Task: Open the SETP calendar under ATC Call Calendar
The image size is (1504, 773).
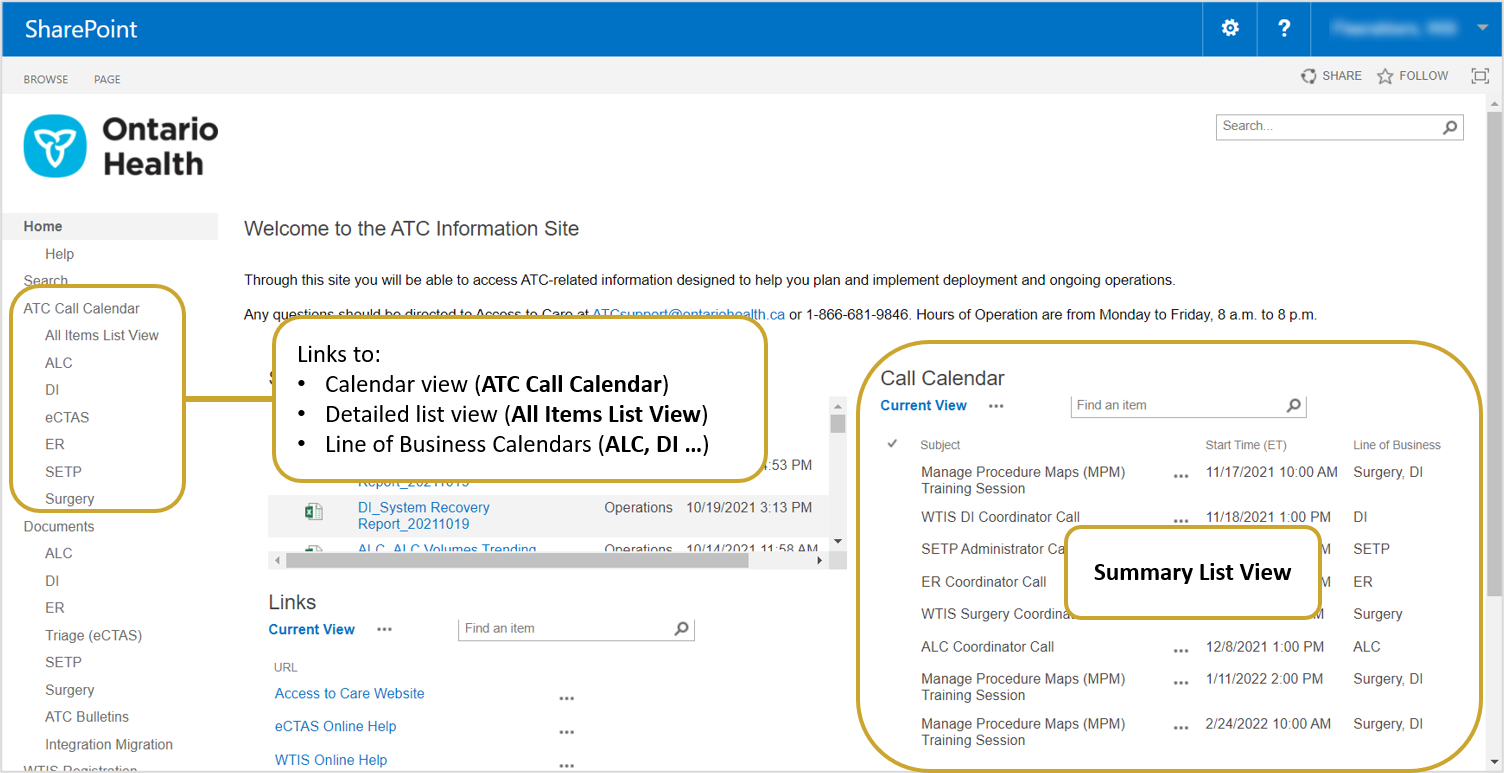Action: click(x=63, y=472)
